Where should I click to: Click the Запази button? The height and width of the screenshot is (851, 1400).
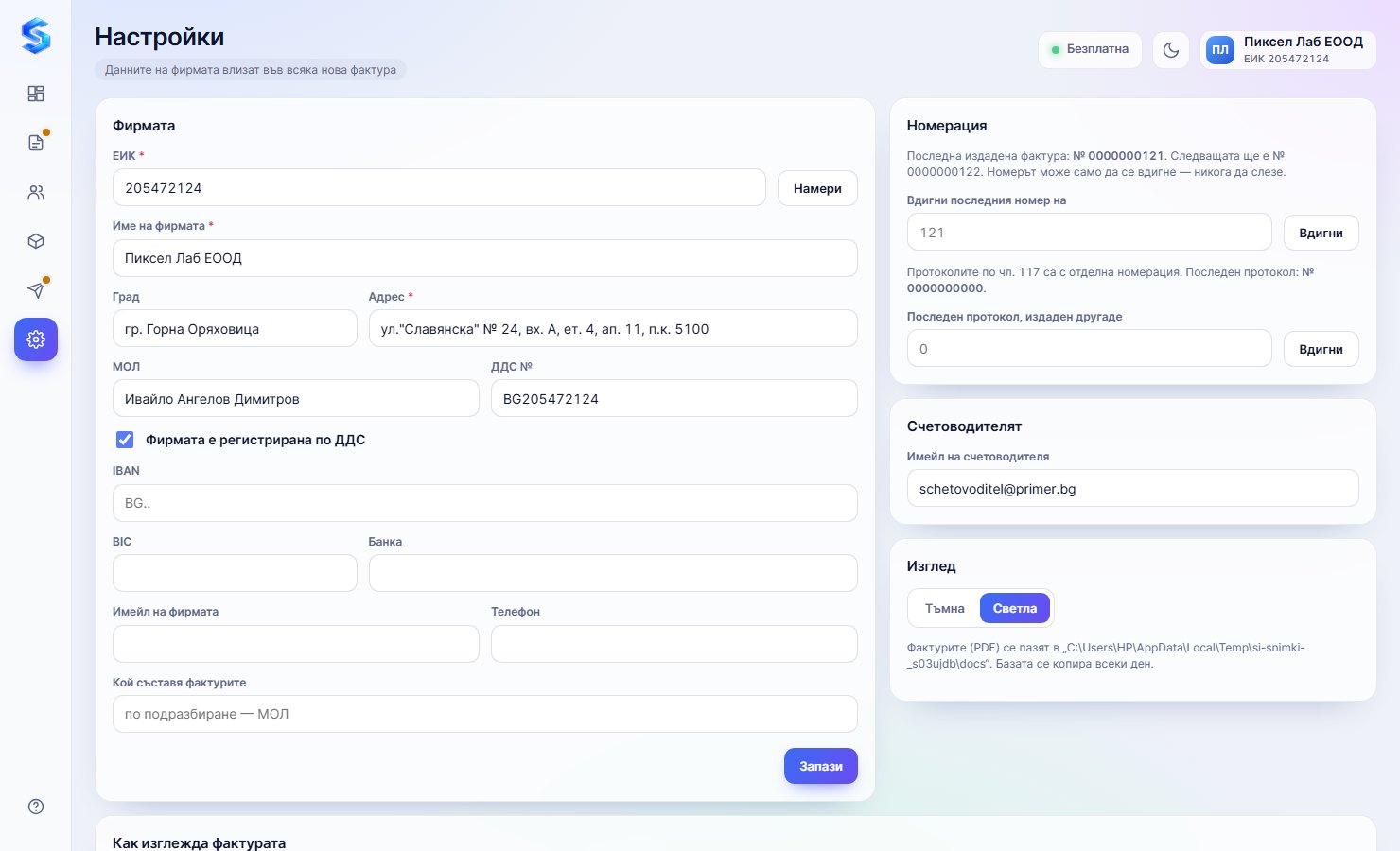coord(821,766)
